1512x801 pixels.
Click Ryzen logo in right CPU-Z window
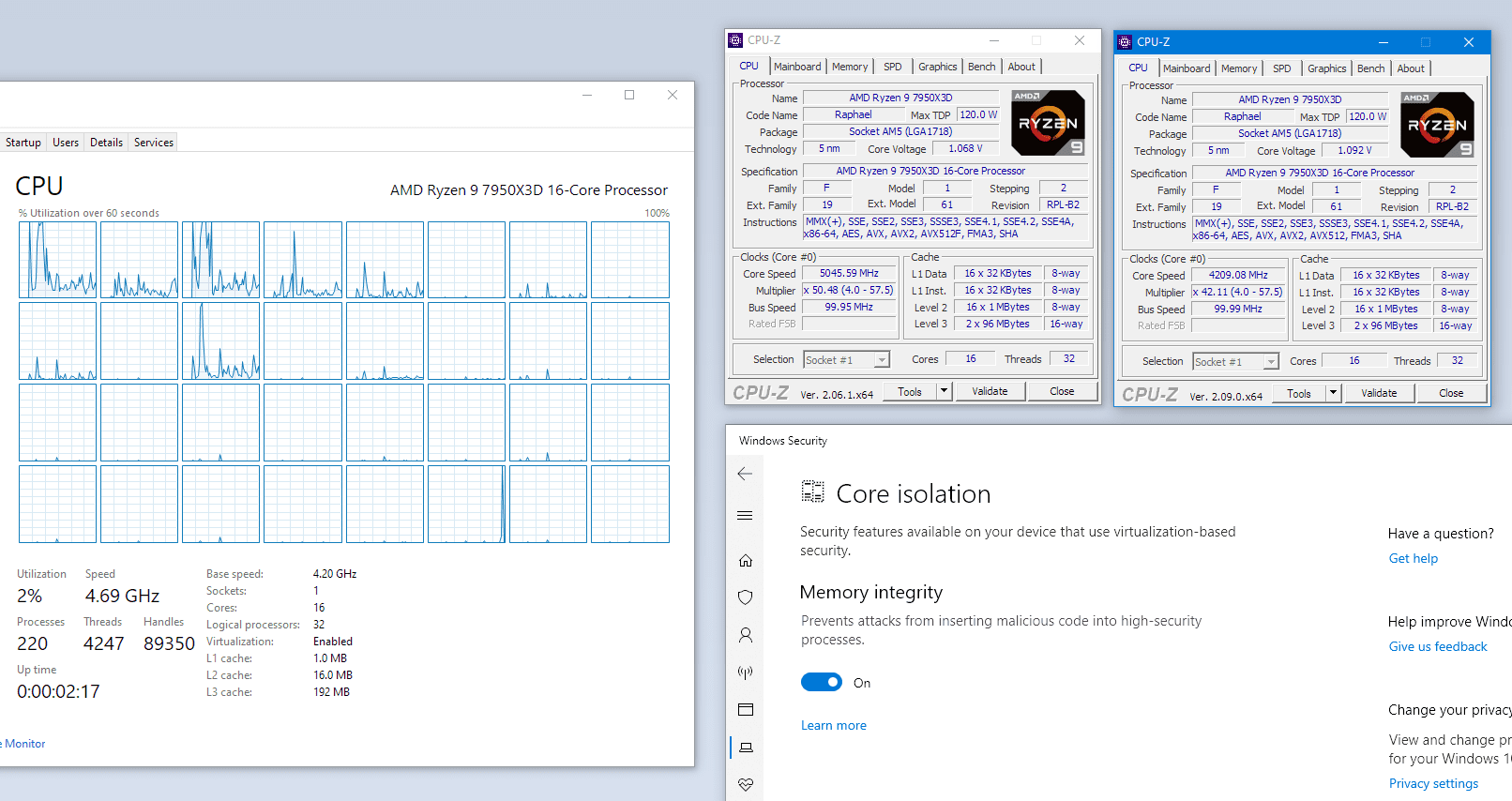tap(1437, 125)
